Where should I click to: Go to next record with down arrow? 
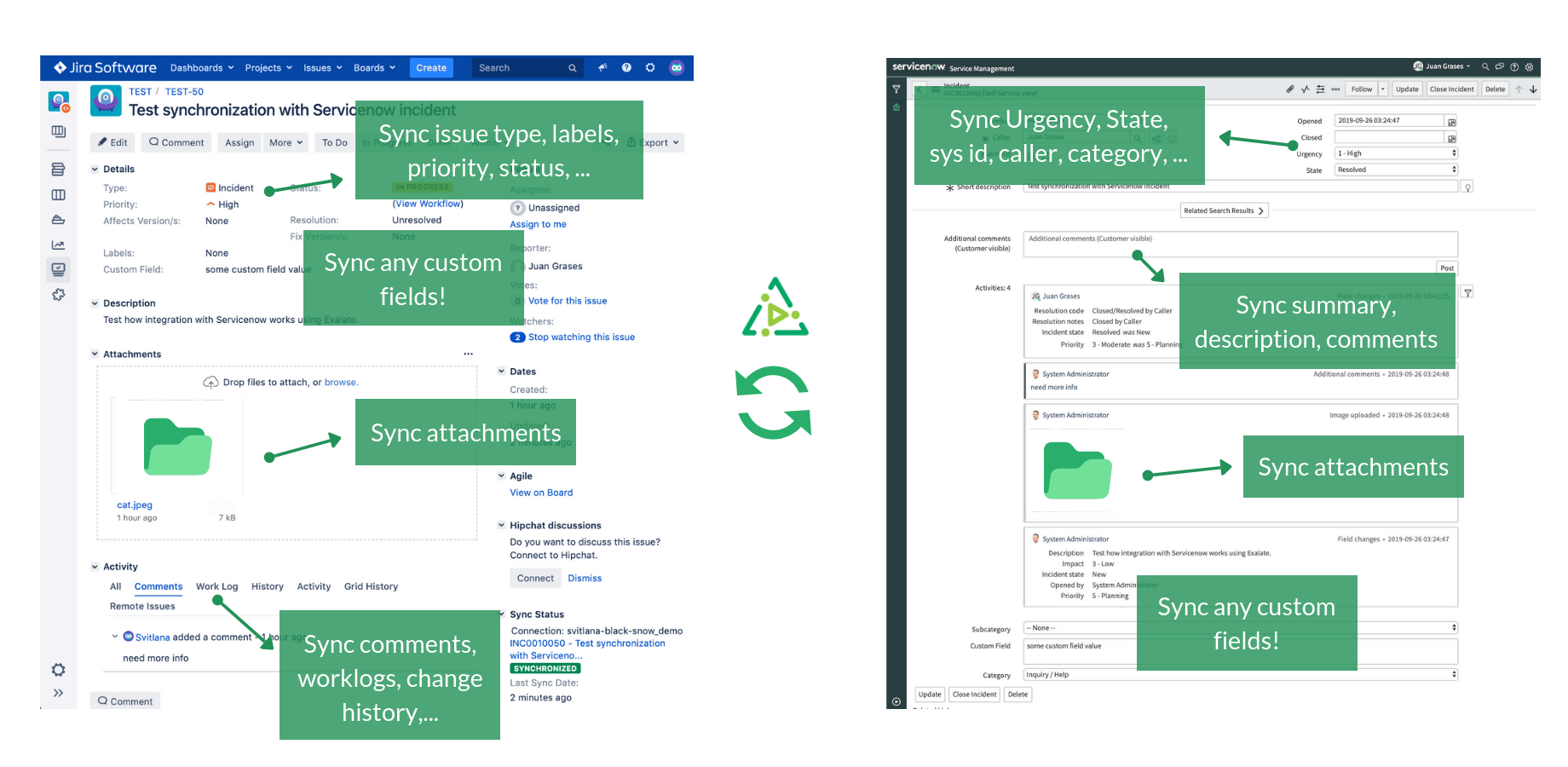tap(1533, 89)
